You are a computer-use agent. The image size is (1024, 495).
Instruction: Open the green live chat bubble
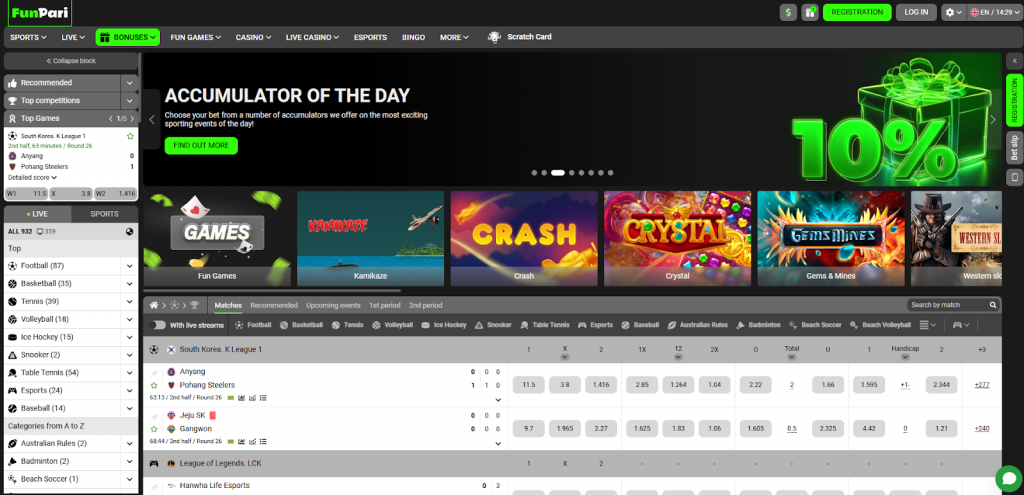tap(1008, 478)
